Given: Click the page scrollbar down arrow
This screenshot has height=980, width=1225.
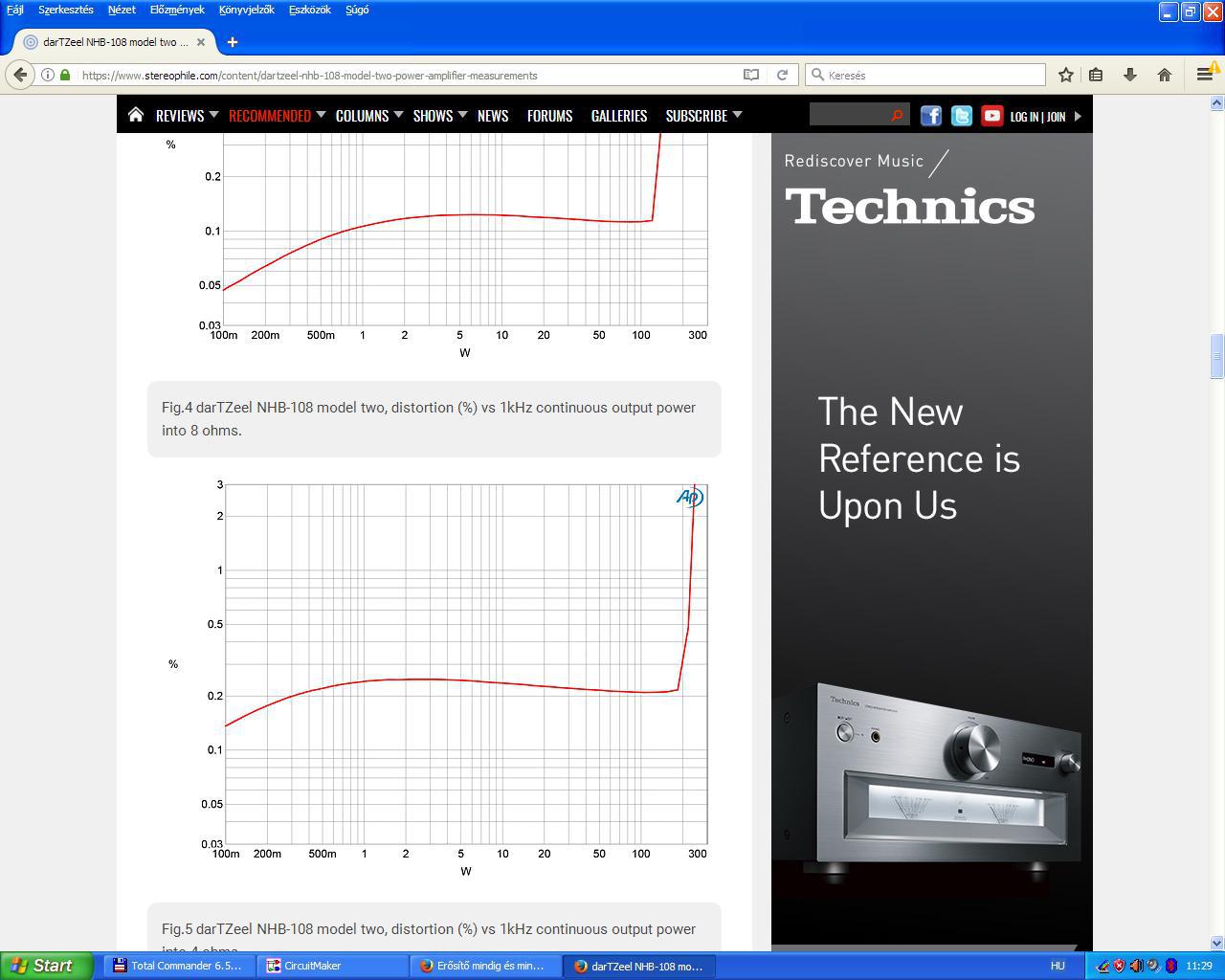Looking at the screenshot, I should pyautogui.click(x=1216, y=943).
